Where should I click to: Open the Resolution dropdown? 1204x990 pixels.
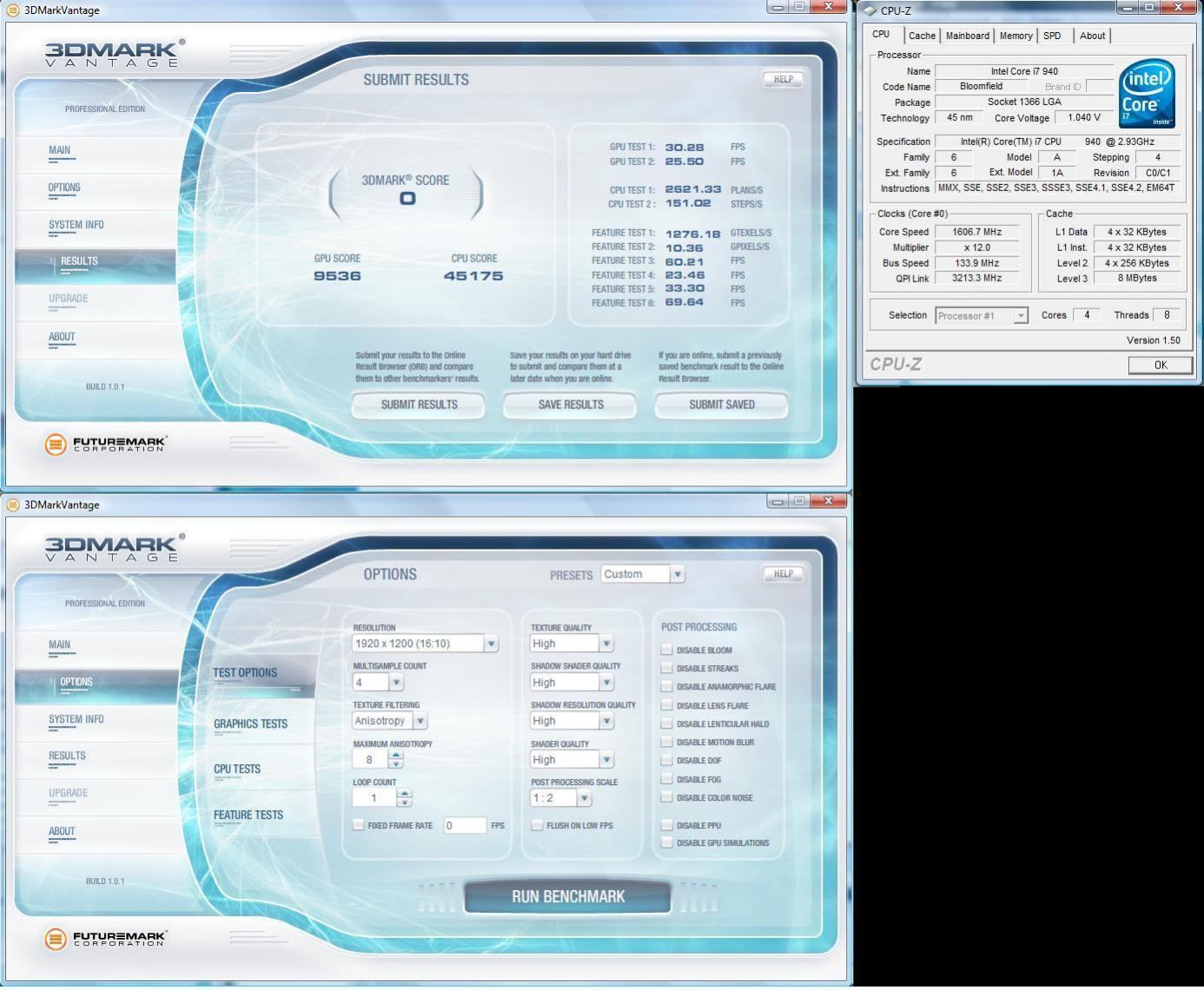pyautogui.click(x=491, y=643)
